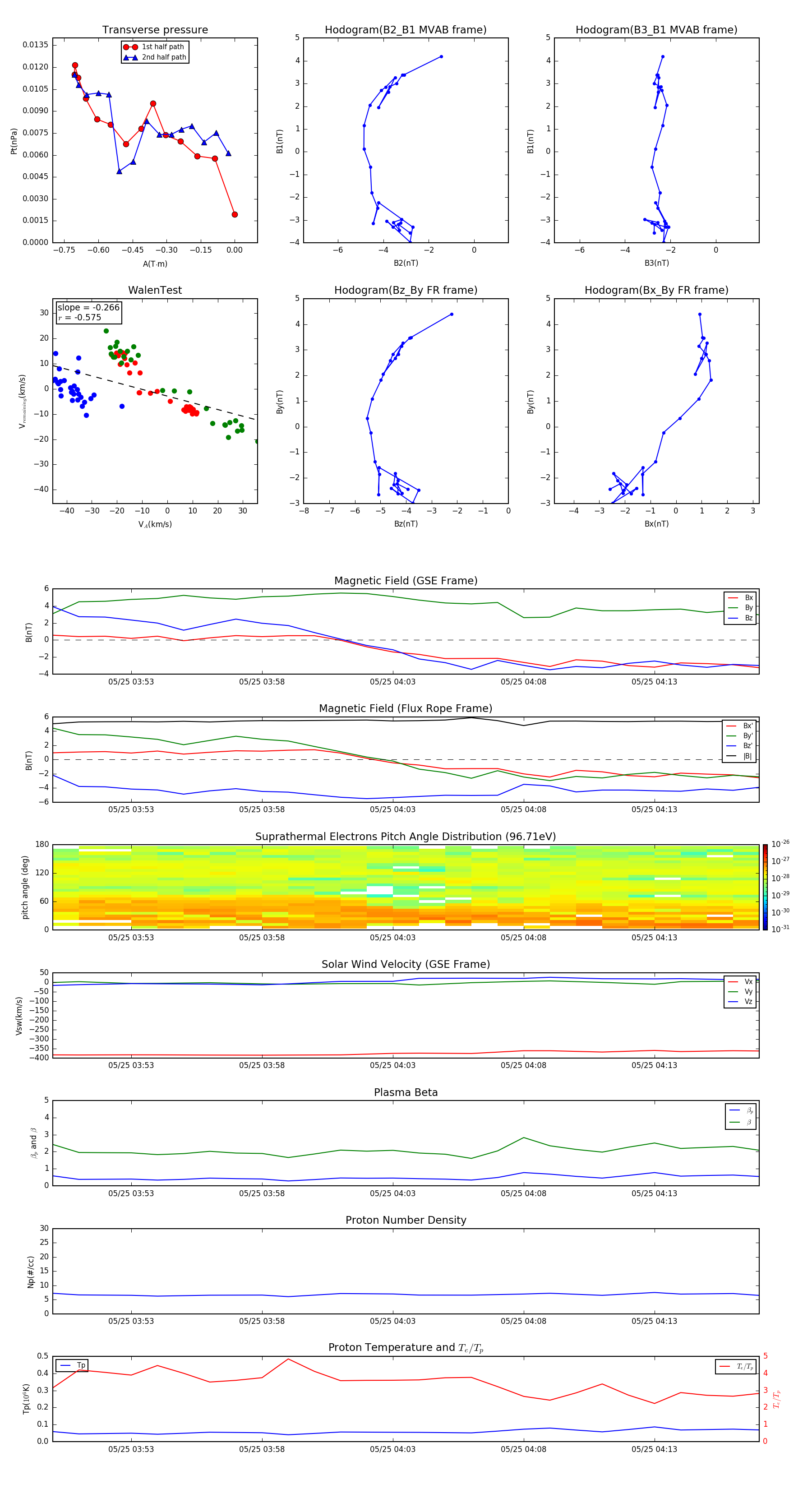This screenshot has width=812, height=1489.
Task: Click the red Te/Tp right-side axis label
Action: pyautogui.click(x=777, y=1399)
